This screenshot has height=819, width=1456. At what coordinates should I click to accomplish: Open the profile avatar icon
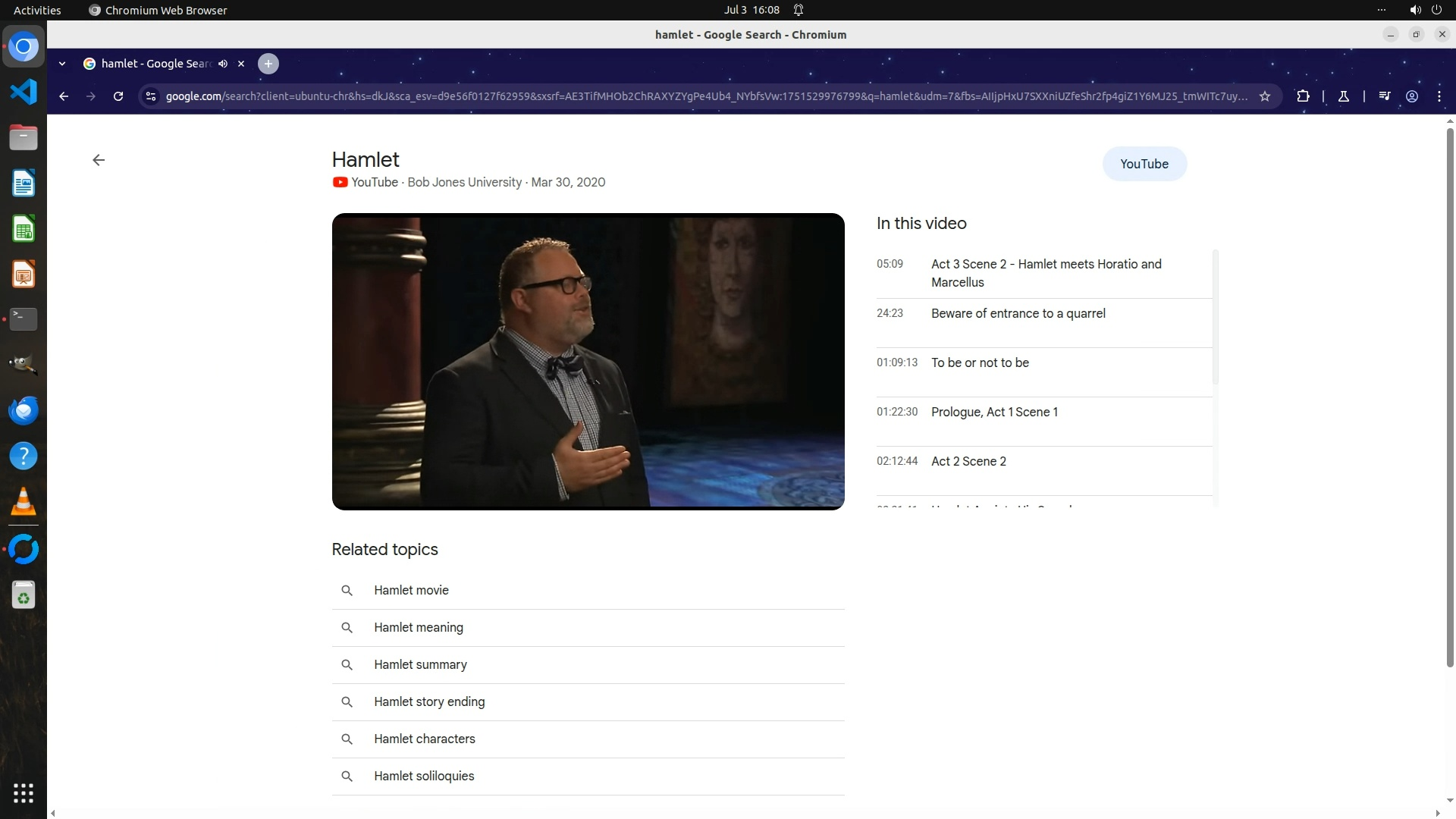point(1412,96)
